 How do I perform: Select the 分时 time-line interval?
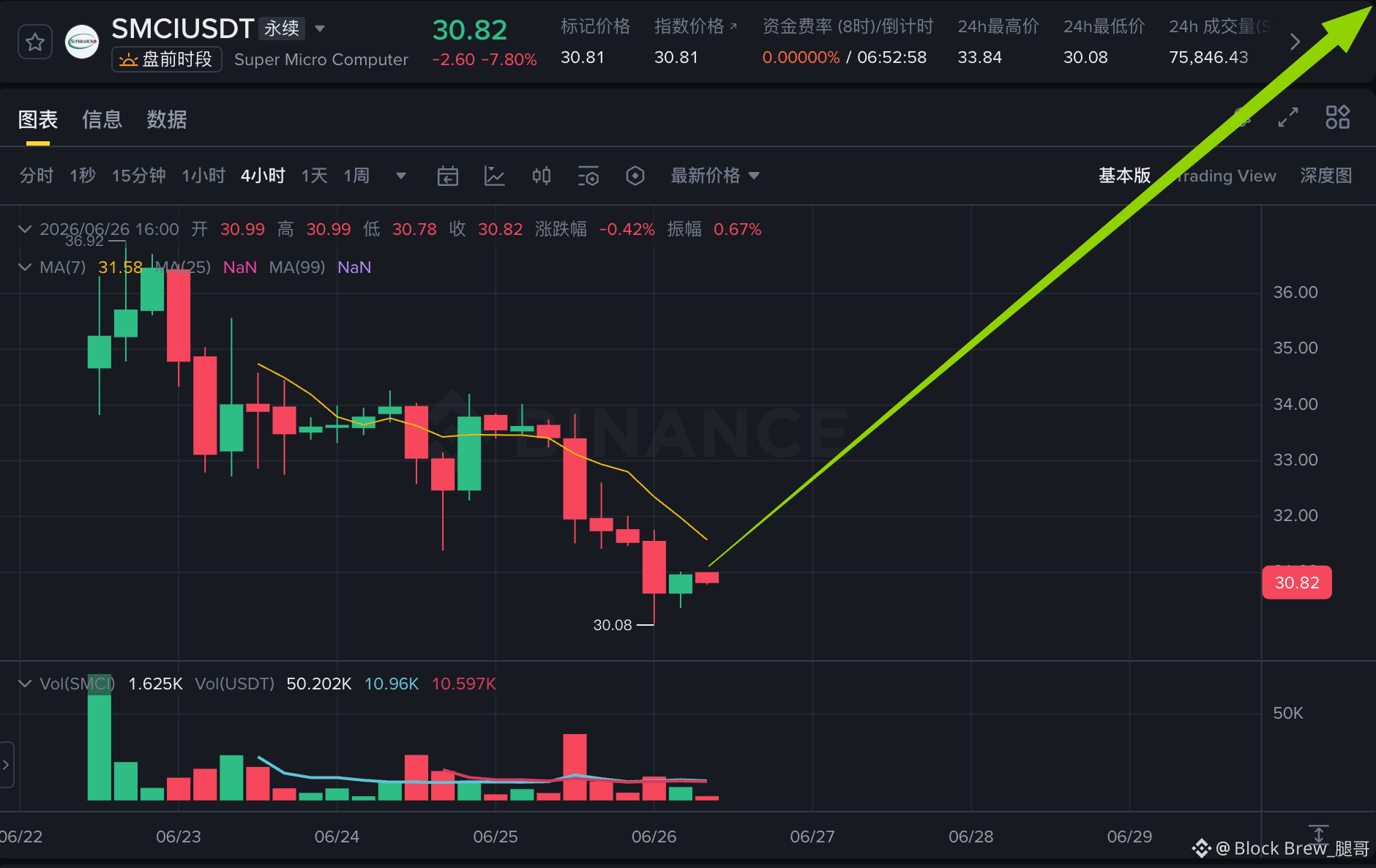click(37, 176)
